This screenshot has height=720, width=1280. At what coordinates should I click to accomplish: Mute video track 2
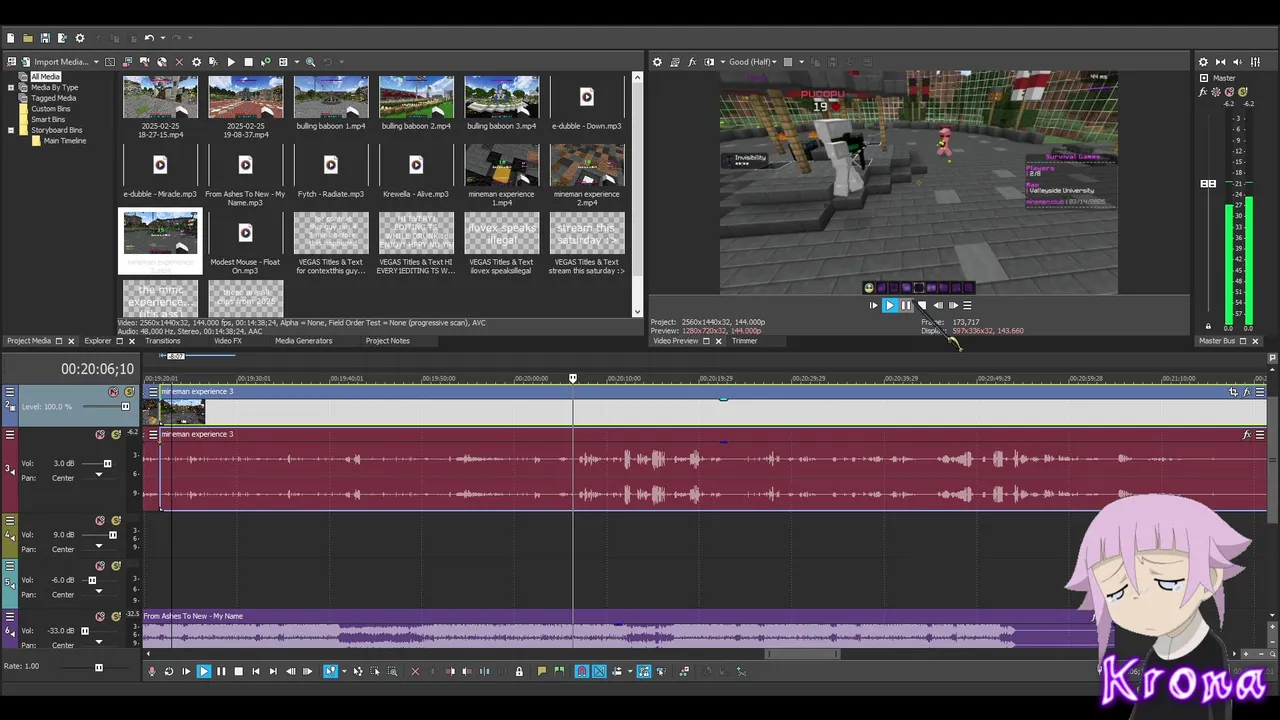tap(113, 392)
